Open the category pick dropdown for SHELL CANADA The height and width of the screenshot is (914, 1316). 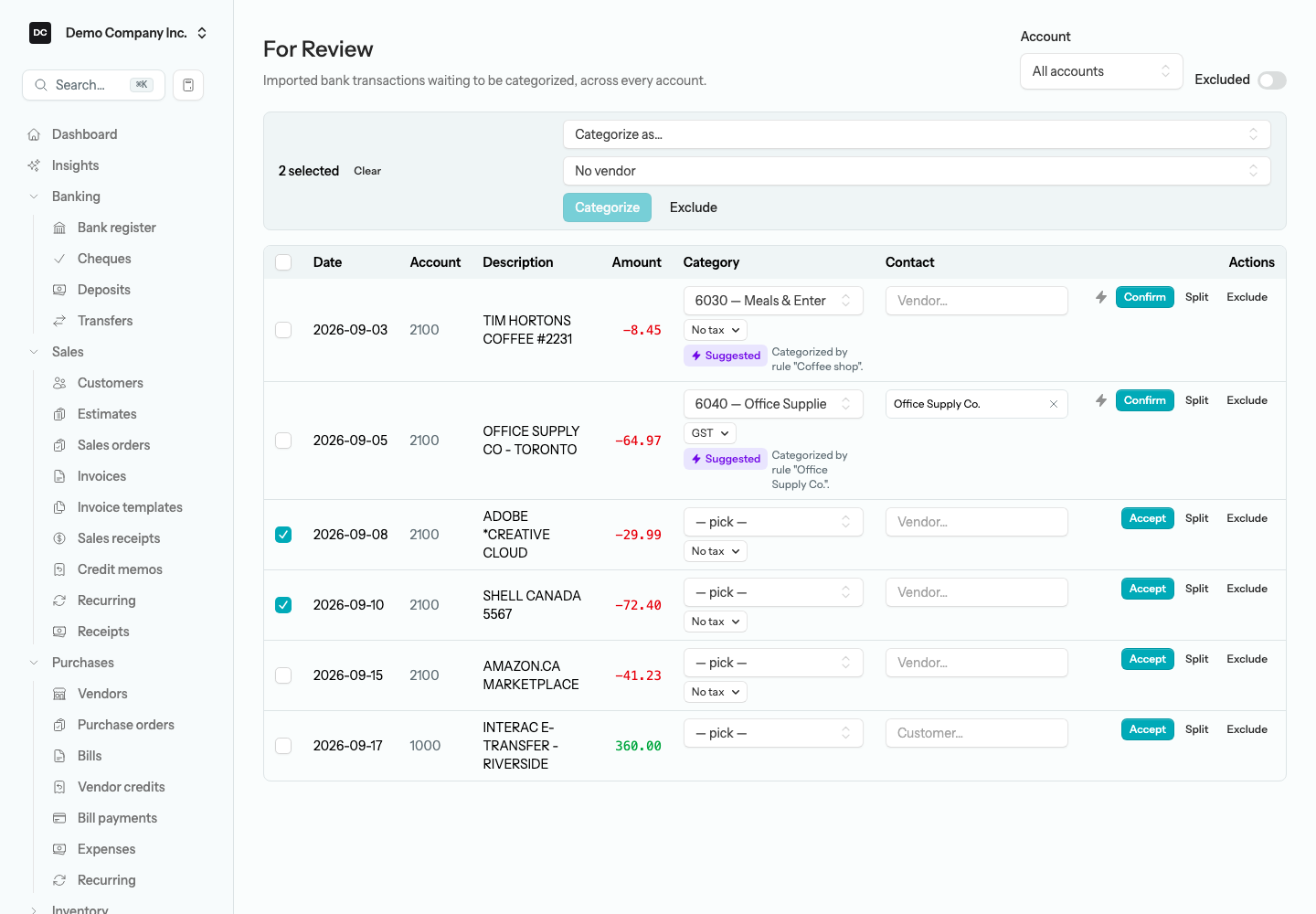point(773,592)
